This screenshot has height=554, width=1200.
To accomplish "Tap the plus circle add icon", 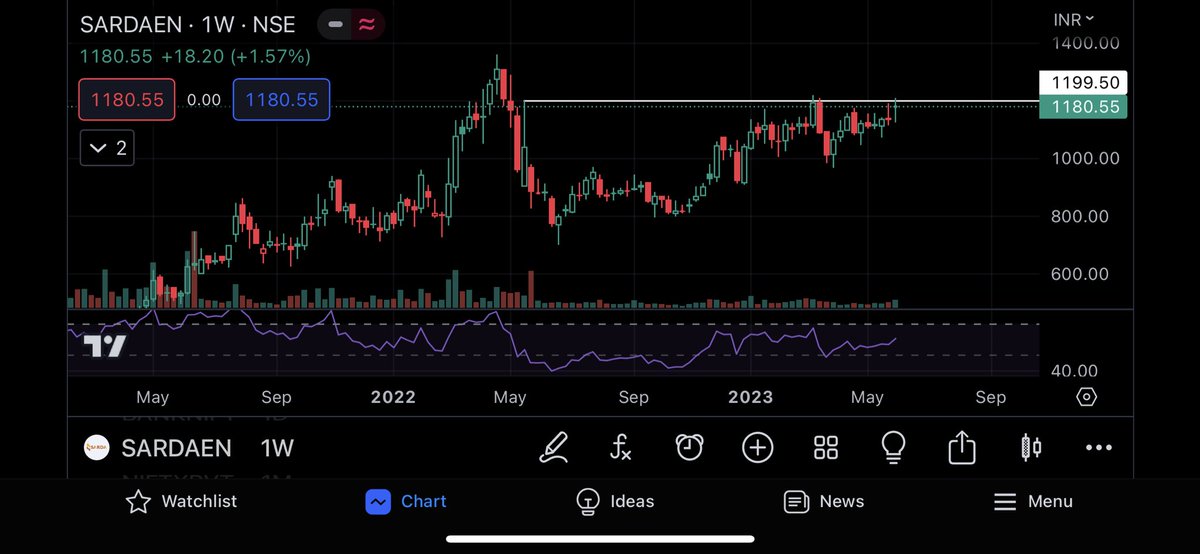I will (757, 447).
